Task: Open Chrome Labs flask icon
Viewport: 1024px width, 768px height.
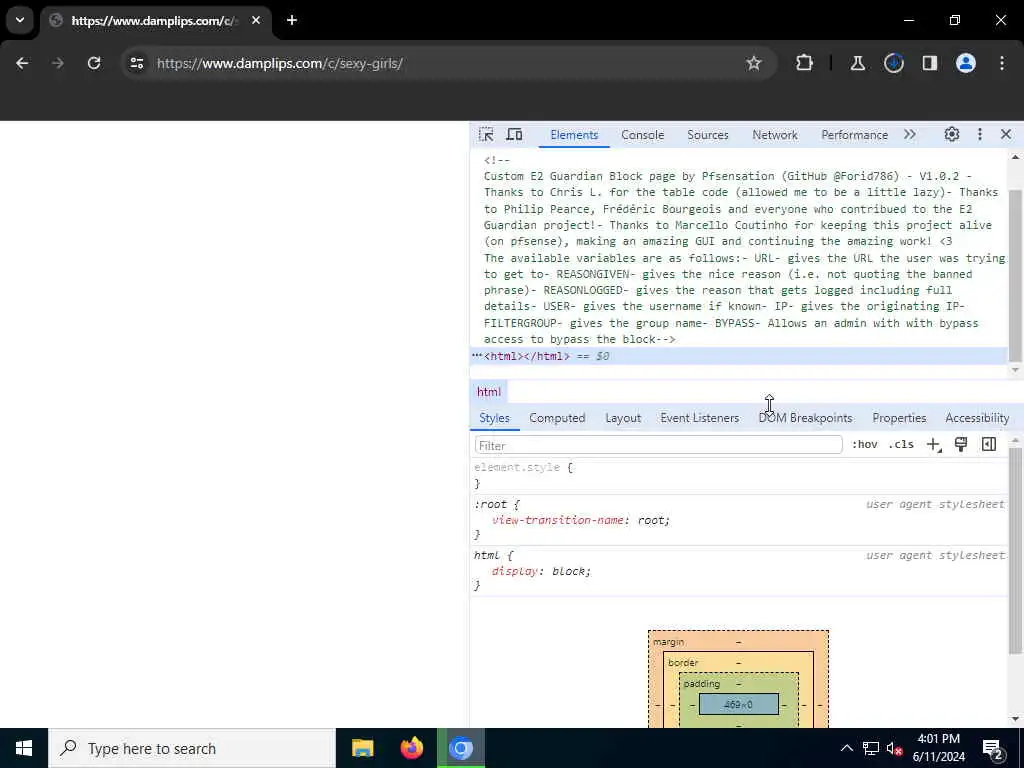Action: click(857, 63)
